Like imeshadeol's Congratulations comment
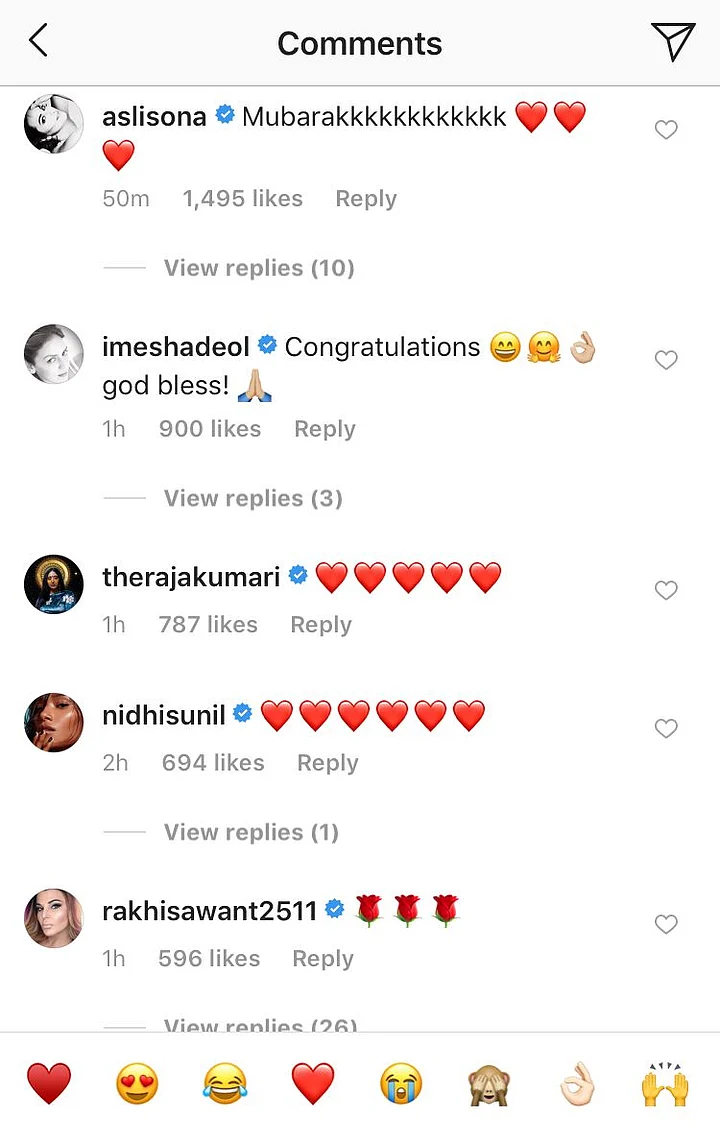The height and width of the screenshot is (1141, 720). pyautogui.click(x=666, y=360)
